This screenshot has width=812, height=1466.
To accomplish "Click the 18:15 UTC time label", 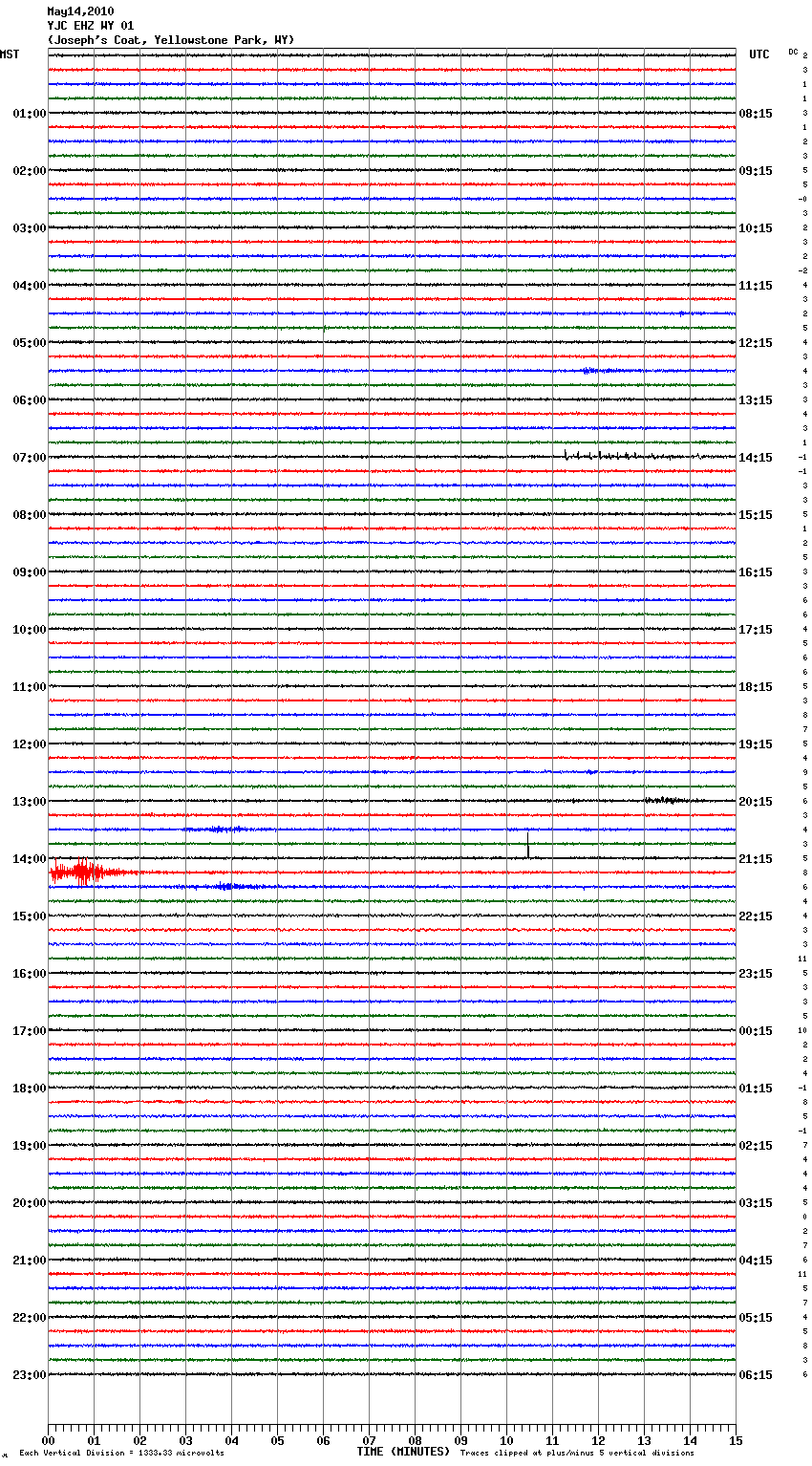I will (x=756, y=687).
